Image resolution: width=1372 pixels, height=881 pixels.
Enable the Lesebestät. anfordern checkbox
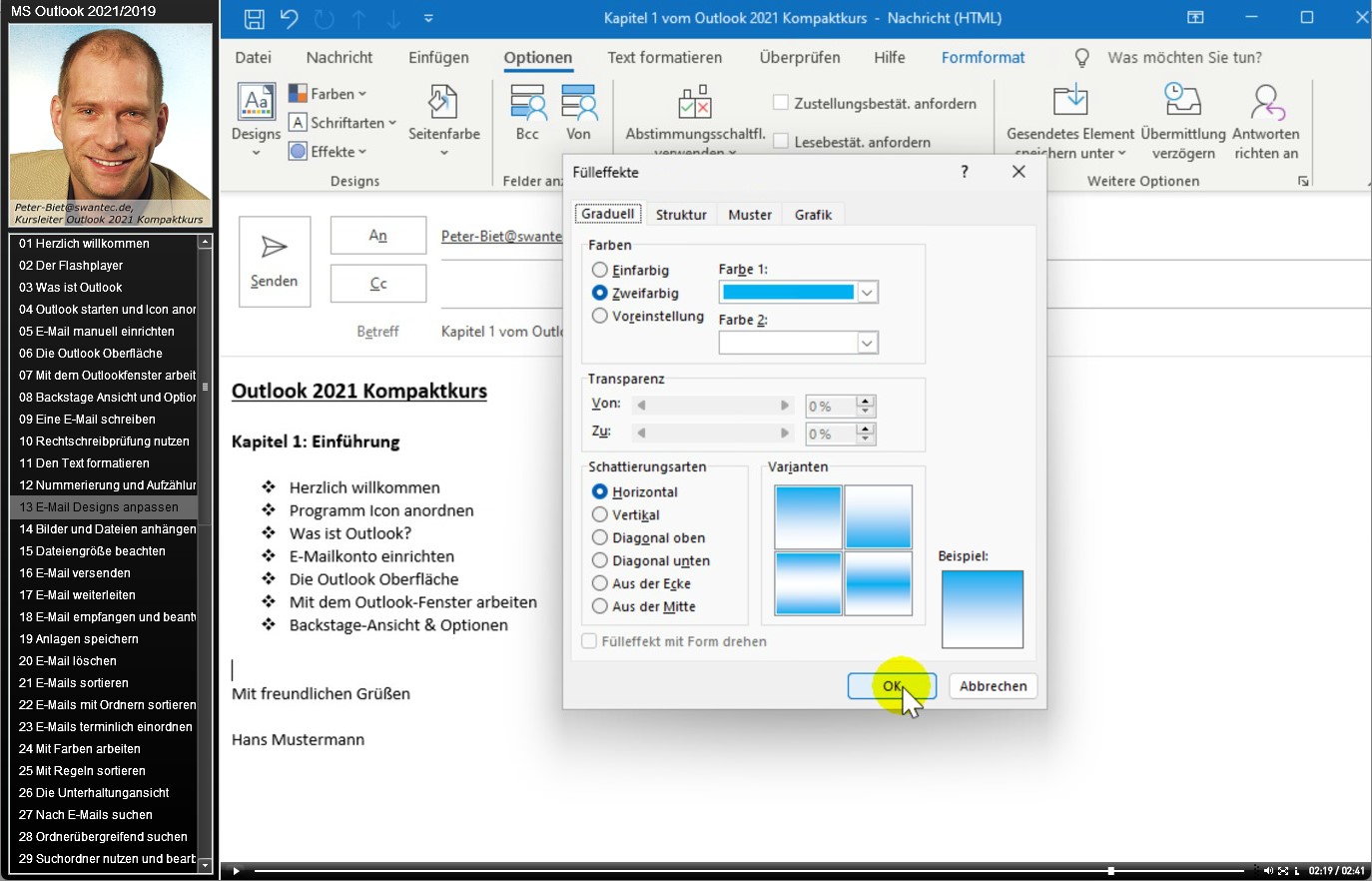tap(781, 142)
